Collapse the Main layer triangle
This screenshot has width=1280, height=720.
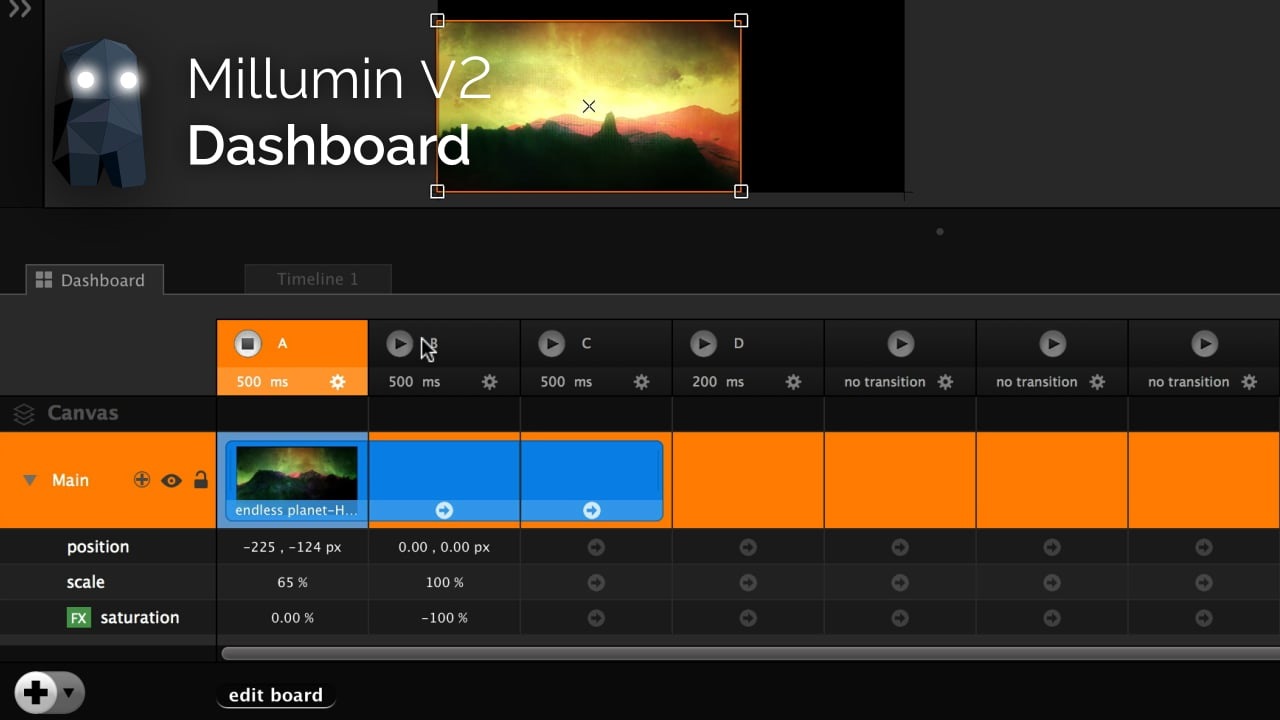click(30, 481)
